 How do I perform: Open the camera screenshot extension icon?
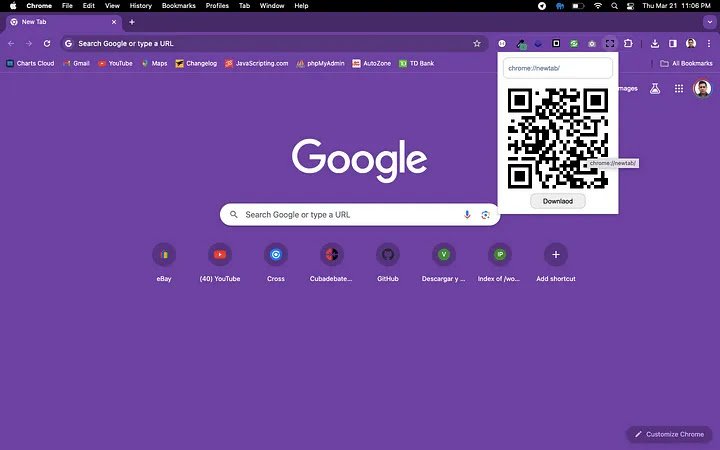(x=592, y=44)
